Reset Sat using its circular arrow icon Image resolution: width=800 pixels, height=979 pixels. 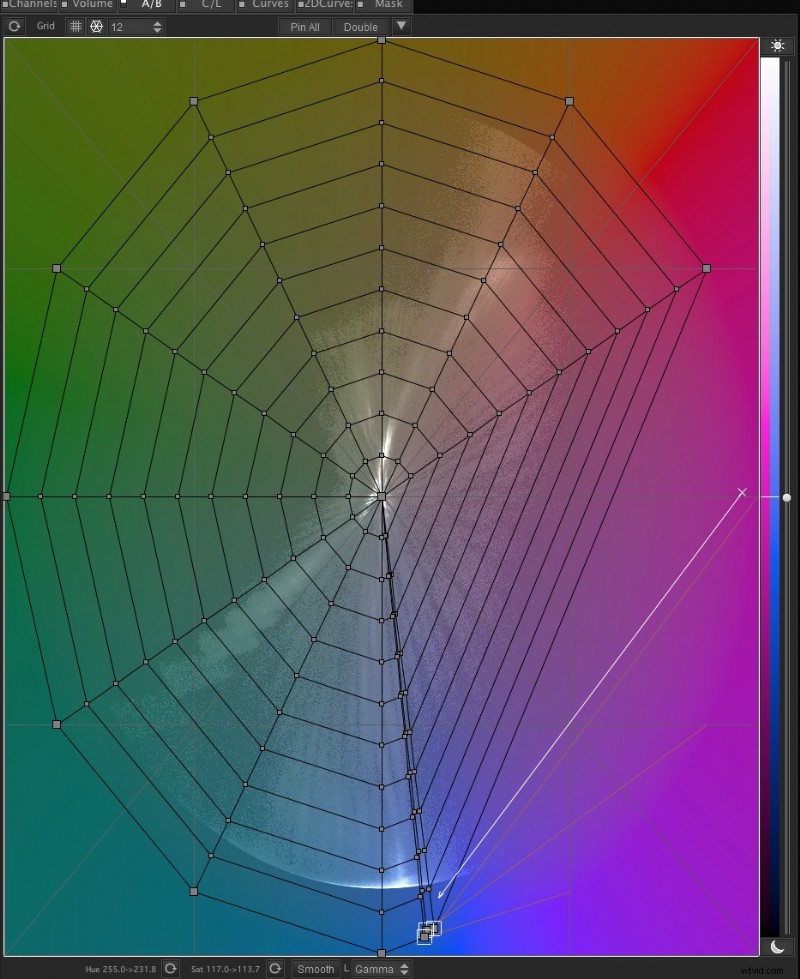click(274, 969)
